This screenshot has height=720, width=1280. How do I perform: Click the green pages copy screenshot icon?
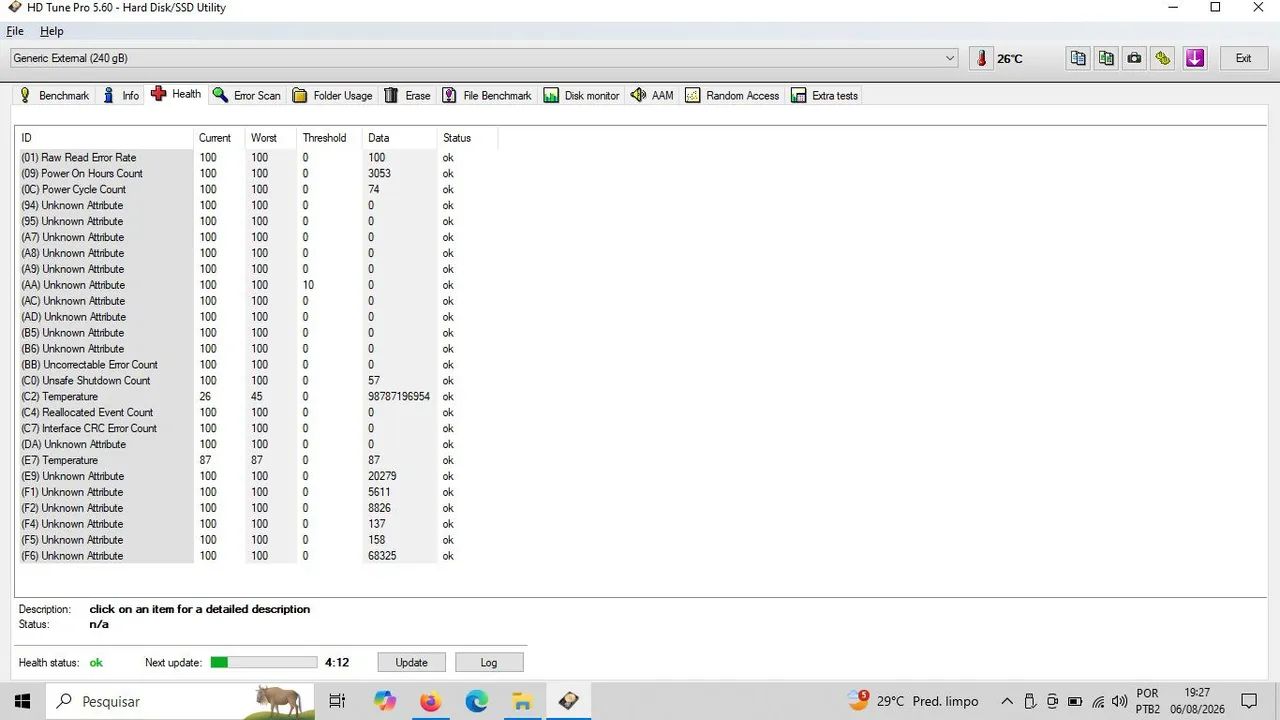[1106, 58]
